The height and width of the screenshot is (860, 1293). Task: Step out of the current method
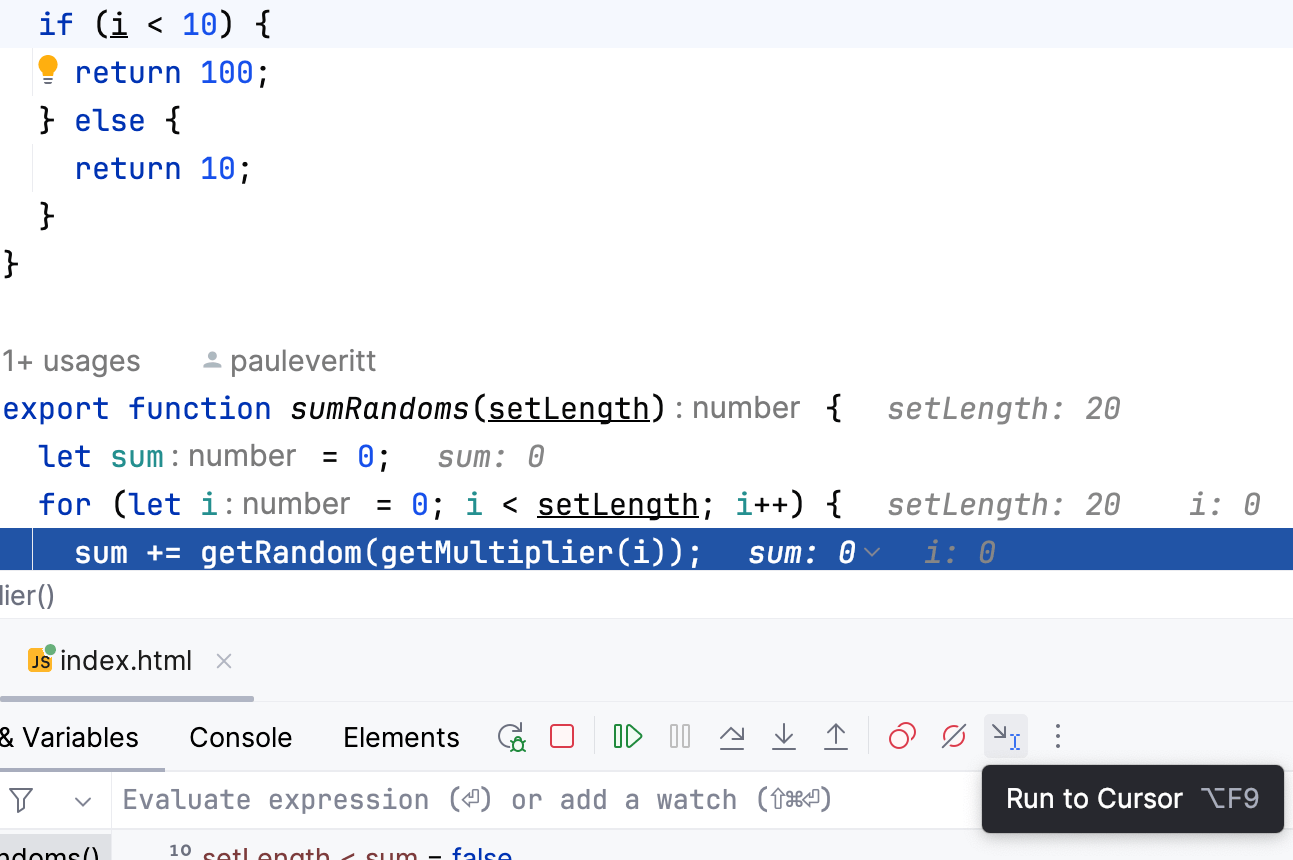point(835,736)
